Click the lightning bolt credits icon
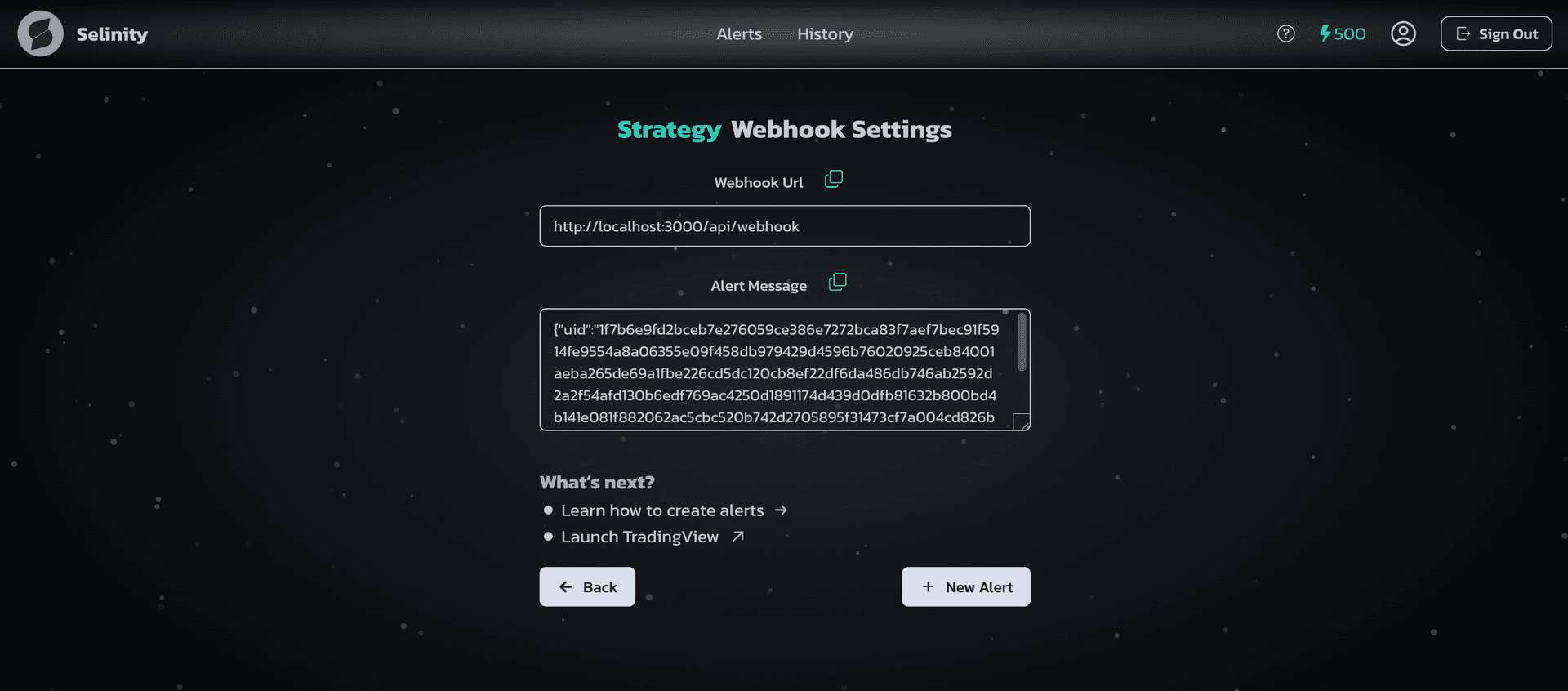The width and height of the screenshot is (1568, 691). [x=1325, y=33]
